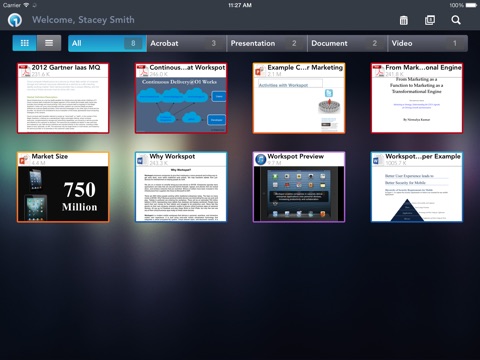The width and height of the screenshot is (480, 360).
Task: Open Example Marketing presentation thumbnail
Action: 299,98
